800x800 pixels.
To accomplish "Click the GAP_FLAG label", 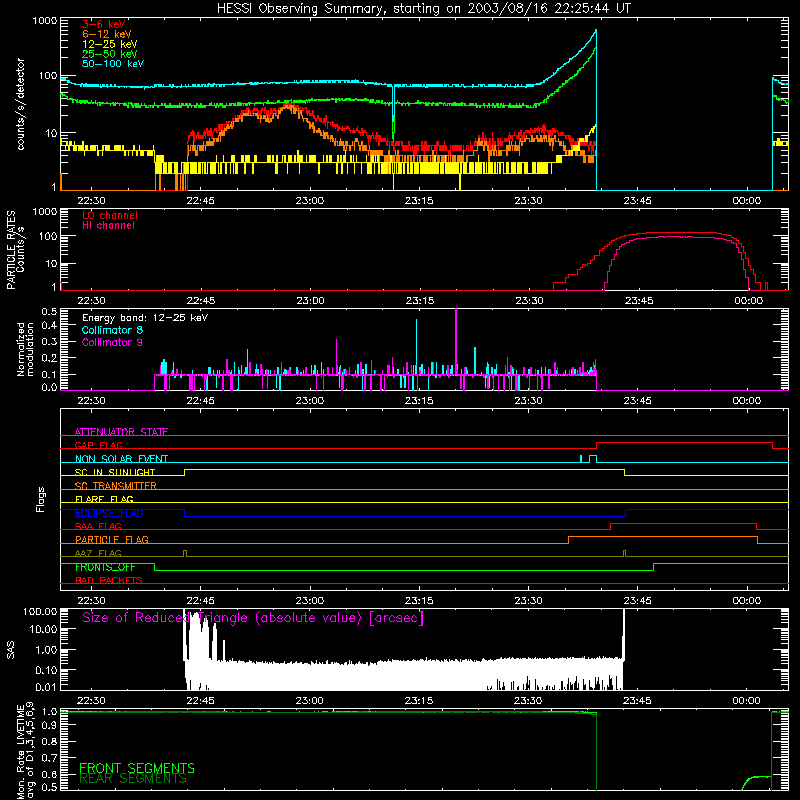I will pos(98,445).
